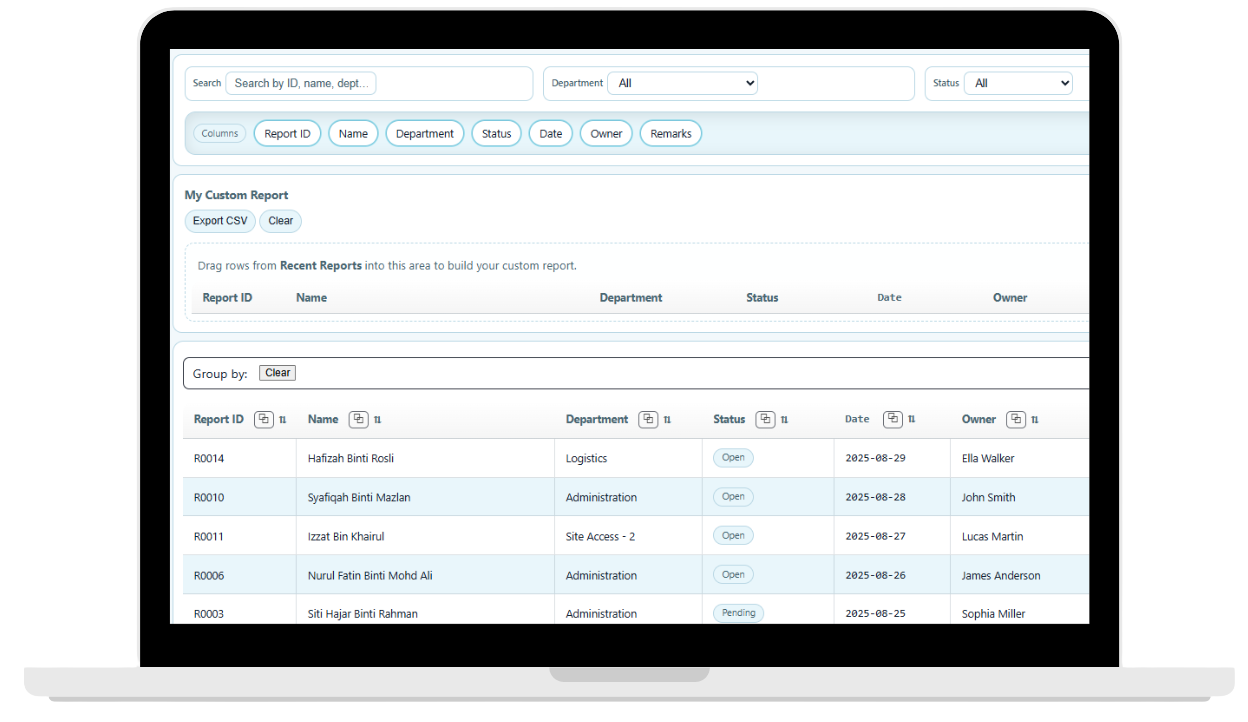Click the group-by icon on the Status column
1248x722 pixels.
coord(765,419)
